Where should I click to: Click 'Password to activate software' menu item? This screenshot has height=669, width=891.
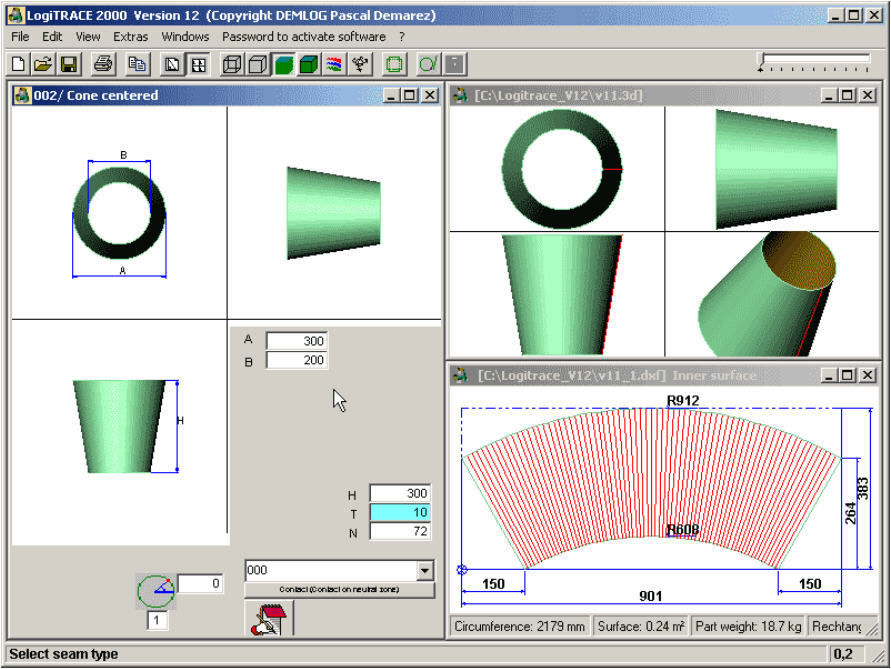tap(303, 36)
